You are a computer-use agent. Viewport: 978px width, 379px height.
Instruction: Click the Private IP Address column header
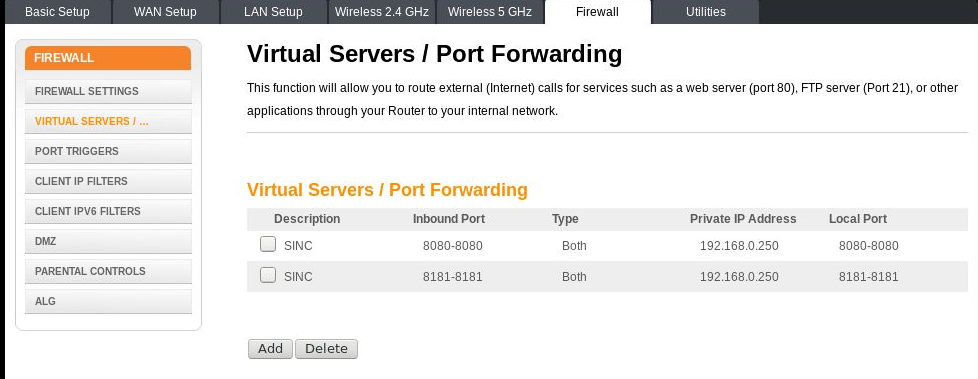743,219
